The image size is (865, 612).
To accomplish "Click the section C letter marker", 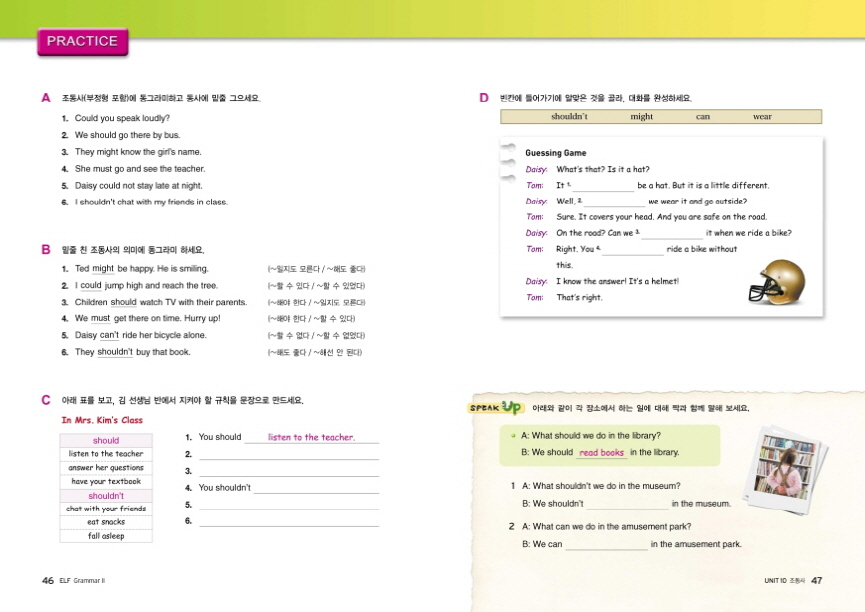I will (x=46, y=400).
